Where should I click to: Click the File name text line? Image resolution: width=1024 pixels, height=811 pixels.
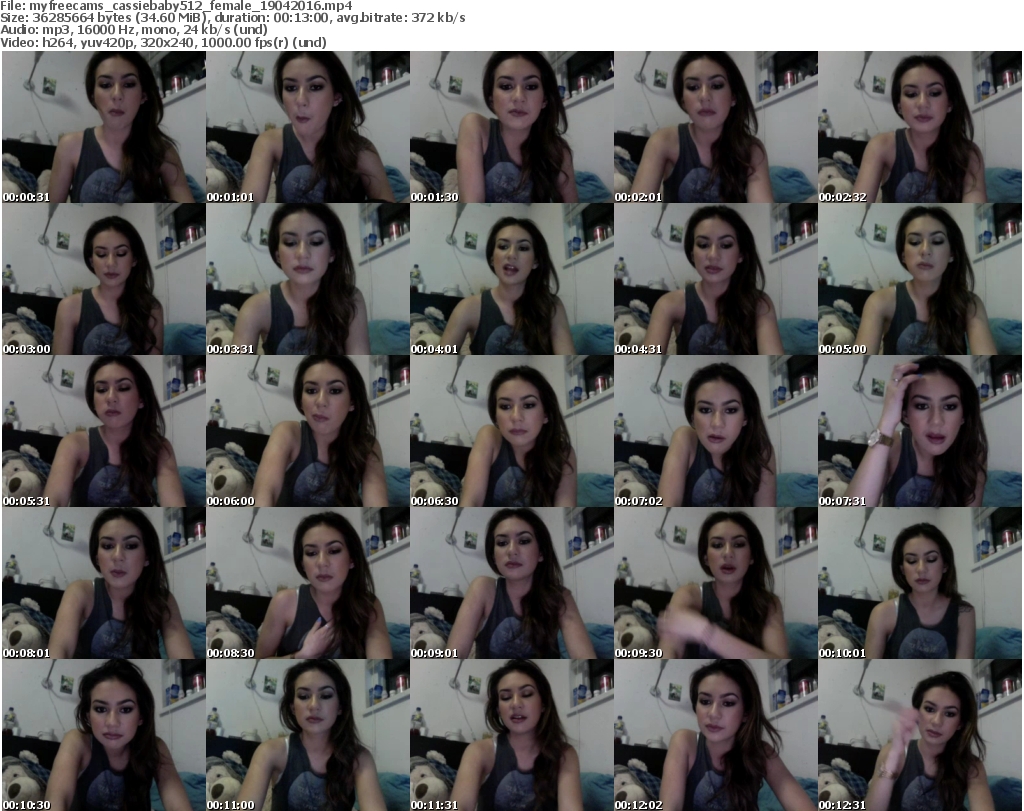click(176, 6)
